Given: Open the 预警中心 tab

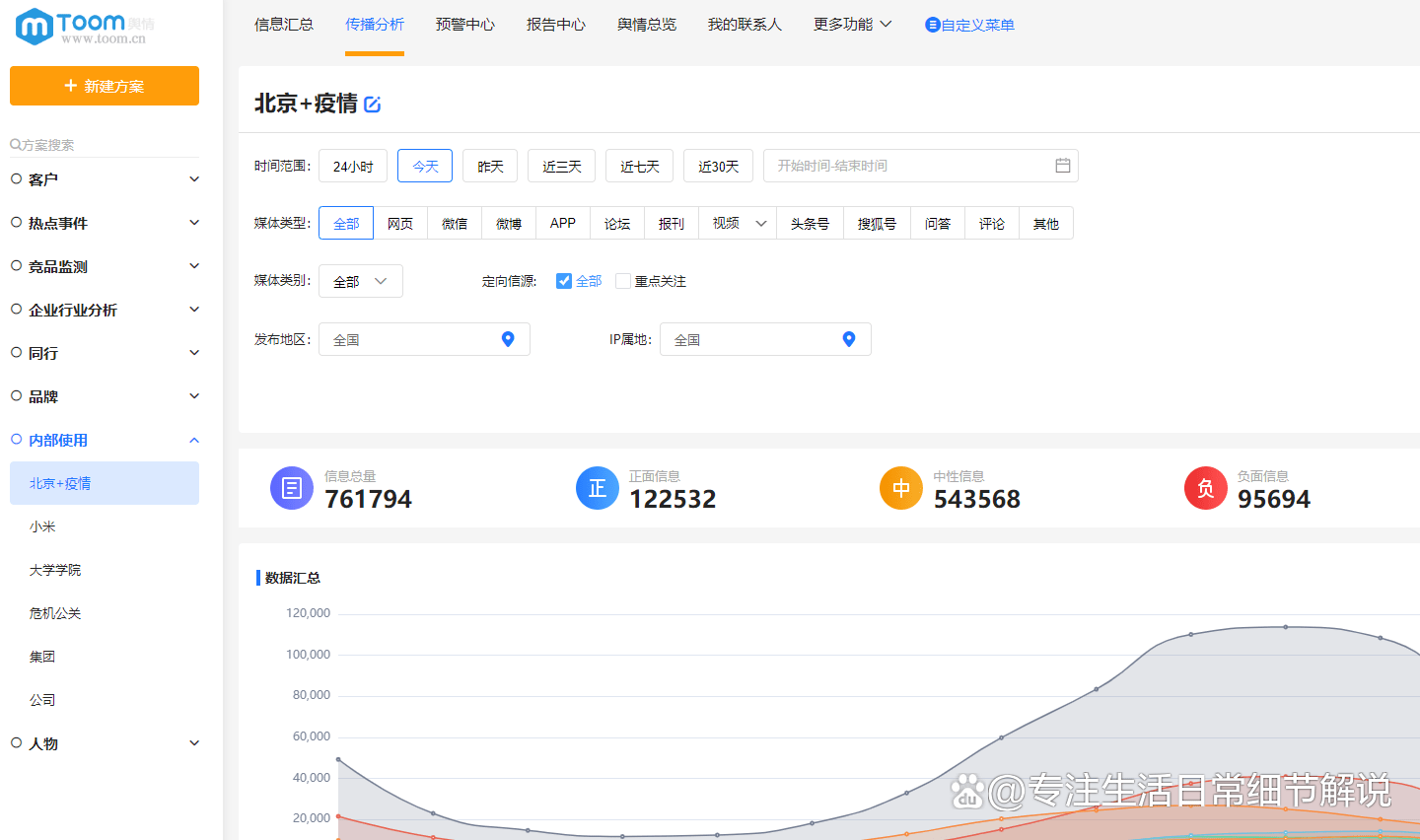Looking at the screenshot, I should pos(465,25).
